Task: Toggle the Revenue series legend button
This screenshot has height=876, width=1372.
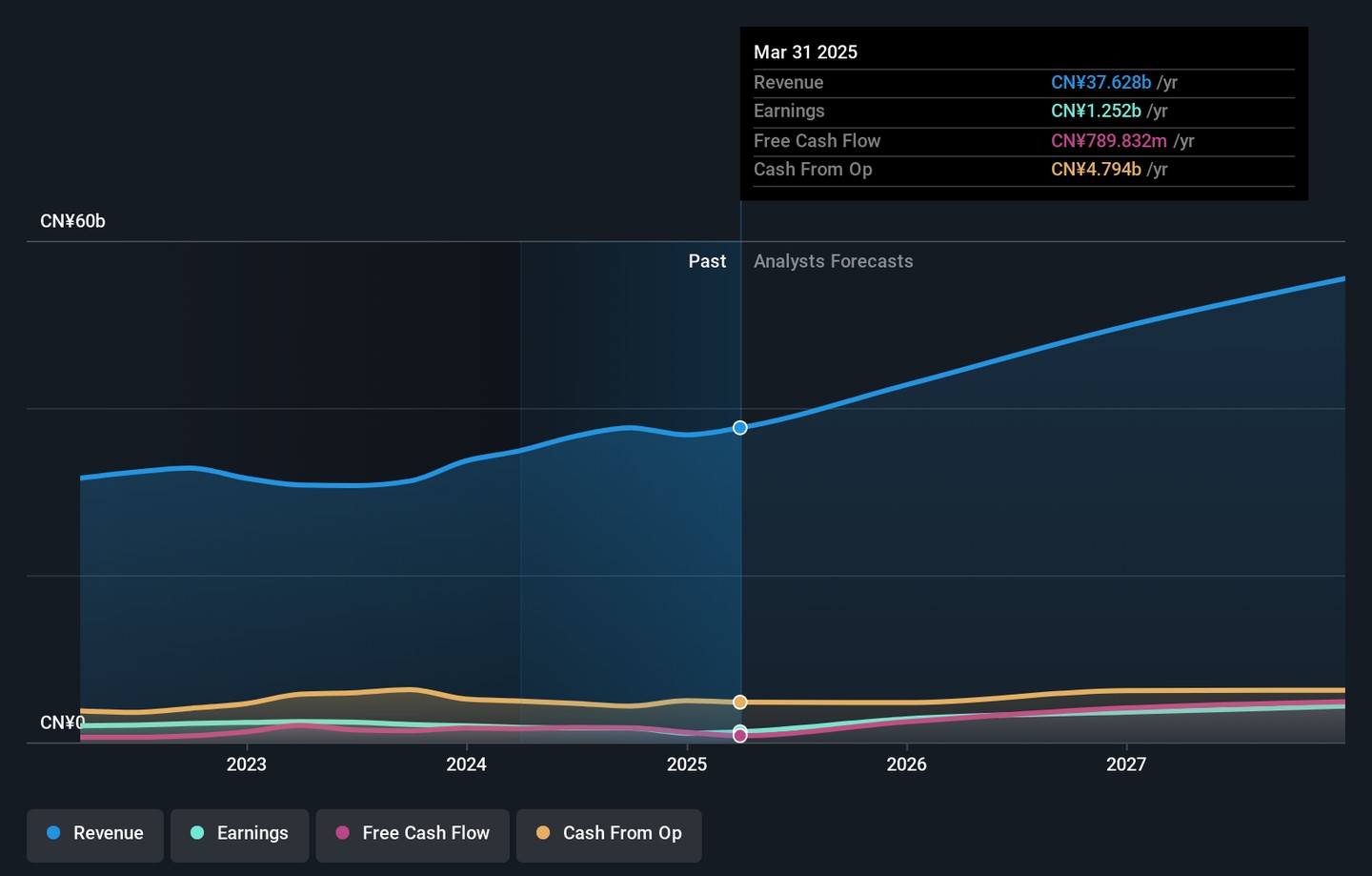Action: [95, 834]
